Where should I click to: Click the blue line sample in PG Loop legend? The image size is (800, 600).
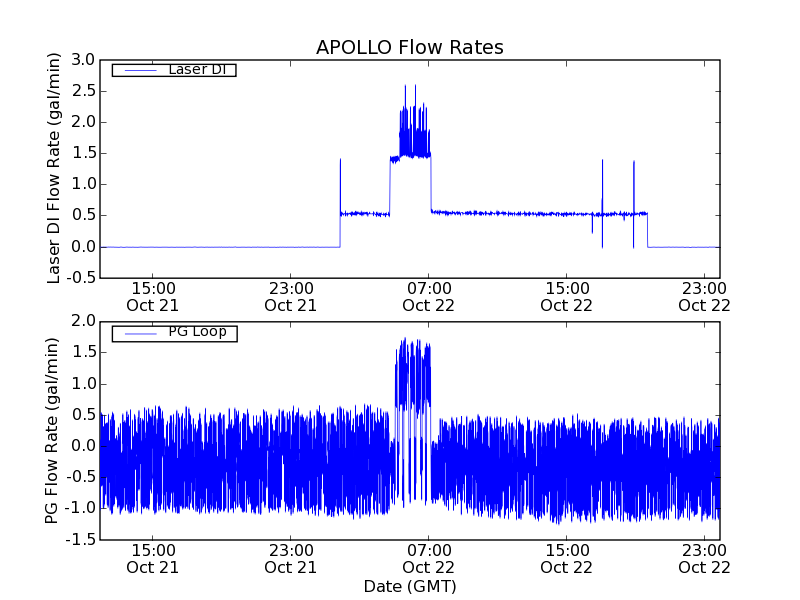(x=138, y=332)
